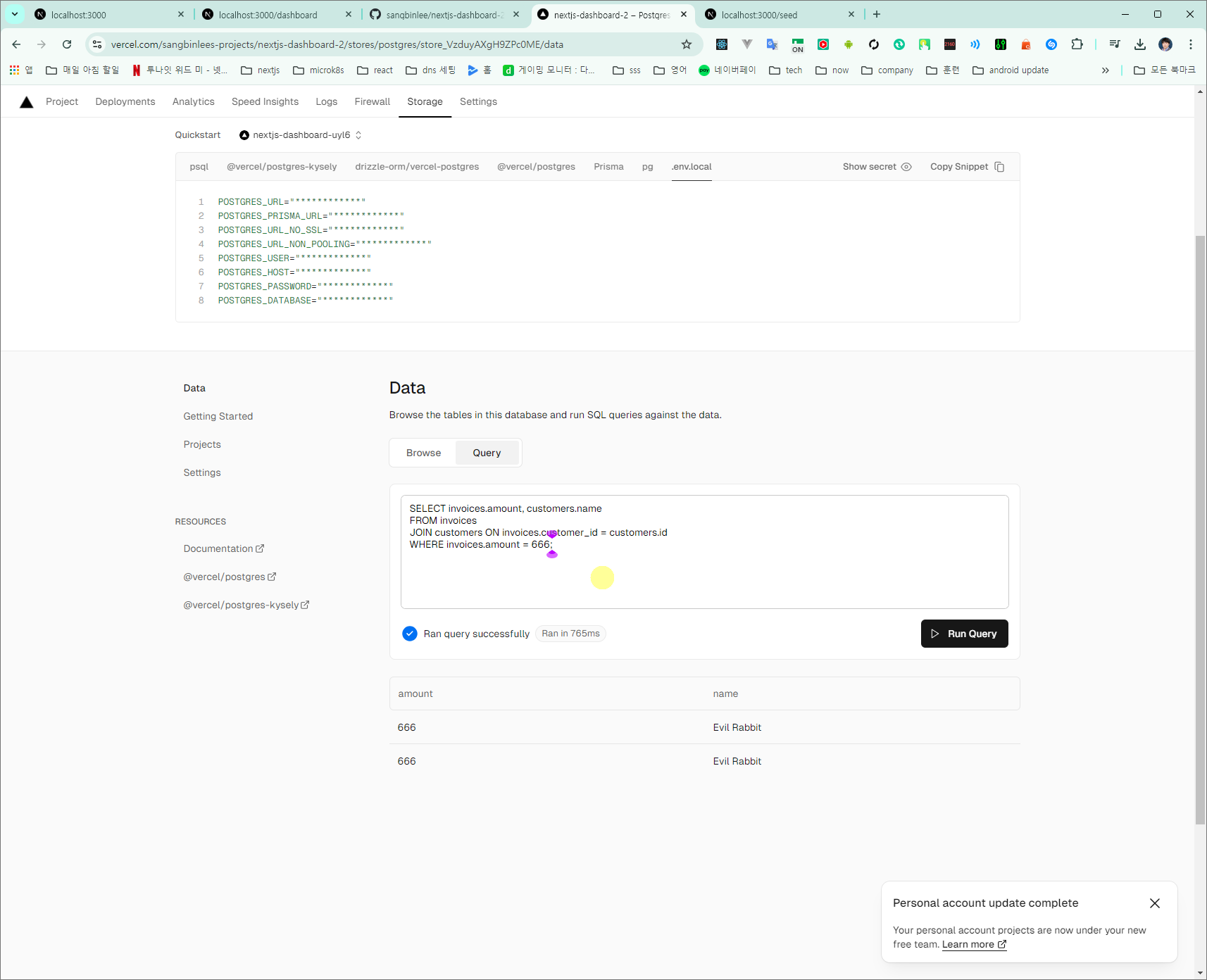The height and width of the screenshot is (980, 1207).
Task: Open the Extensions puzzle icon
Action: coord(1077,44)
